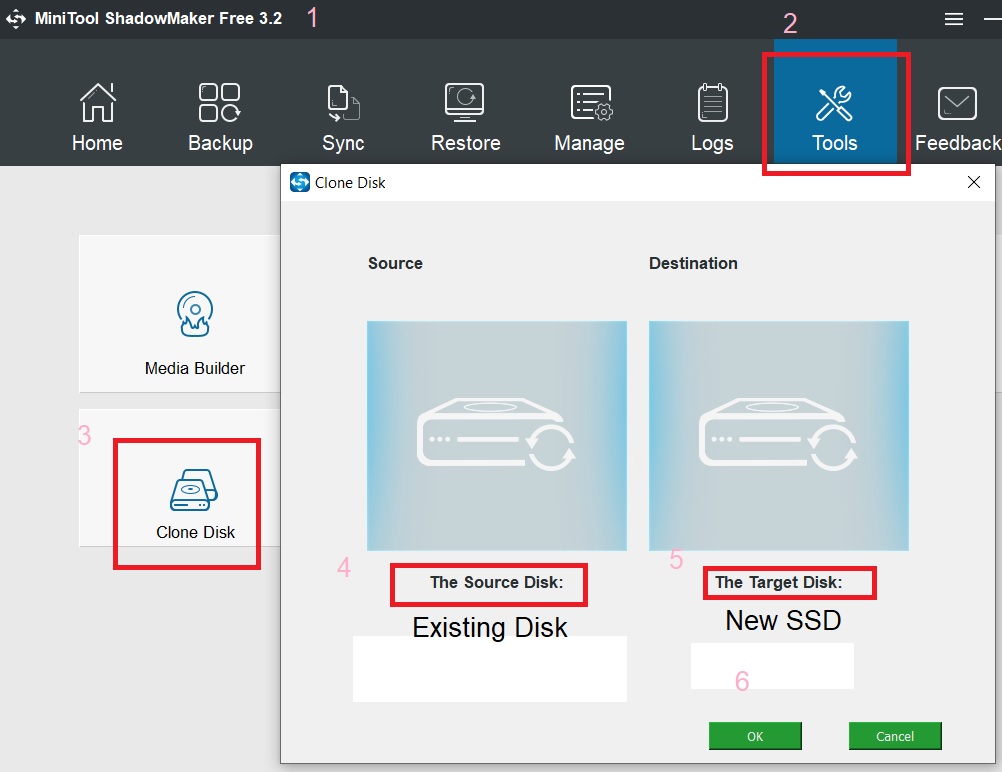Image resolution: width=1002 pixels, height=772 pixels.
Task: Click the Clone Disk dialog title icon
Action: (x=300, y=182)
